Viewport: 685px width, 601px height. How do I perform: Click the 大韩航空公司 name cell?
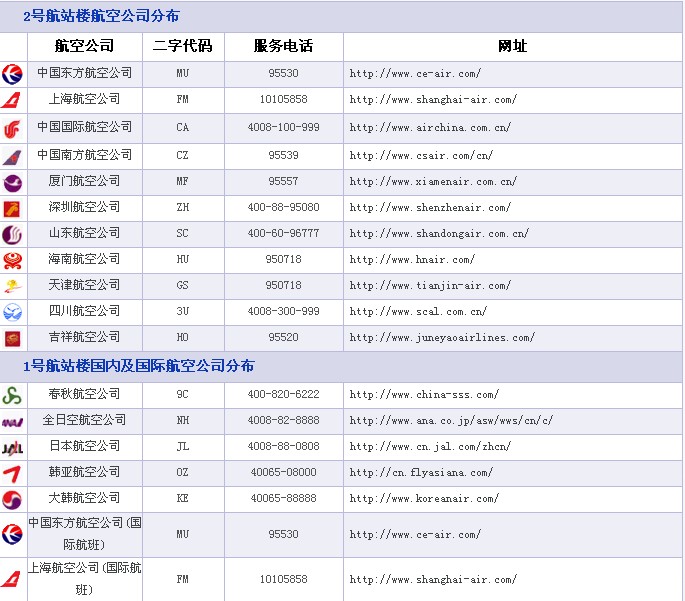tap(84, 498)
